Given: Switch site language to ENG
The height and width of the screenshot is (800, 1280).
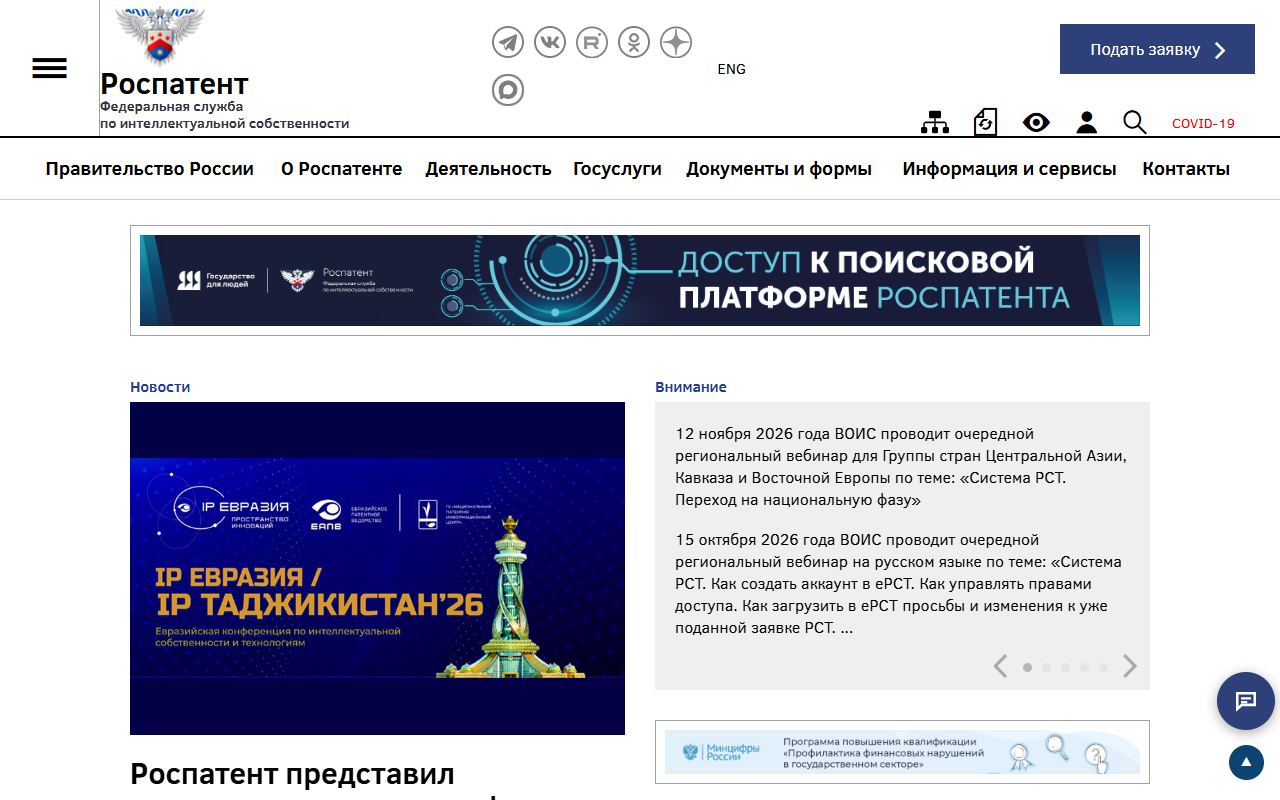Looking at the screenshot, I should pos(732,69).
